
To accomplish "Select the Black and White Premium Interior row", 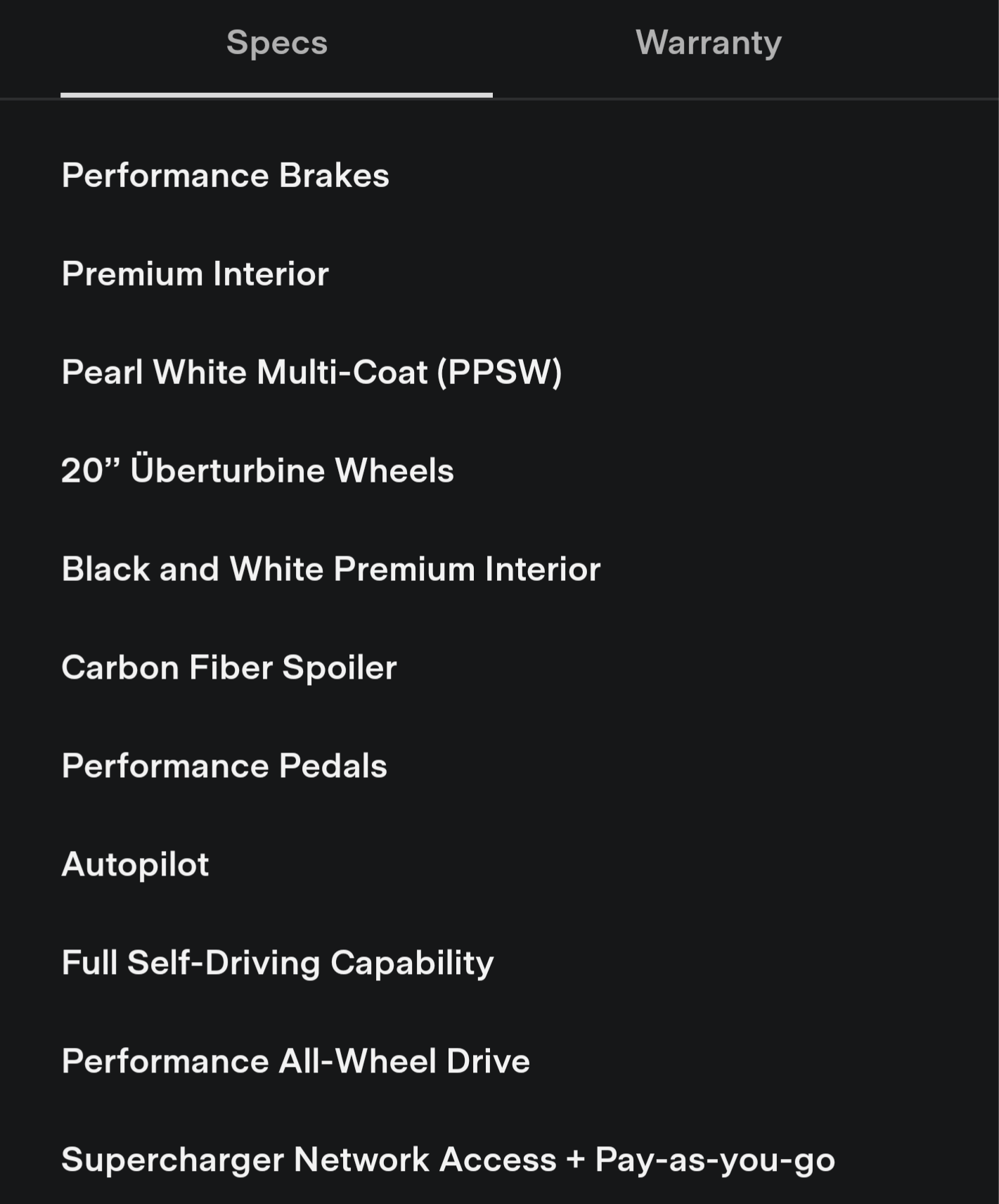I will click(x=330, y=569).
